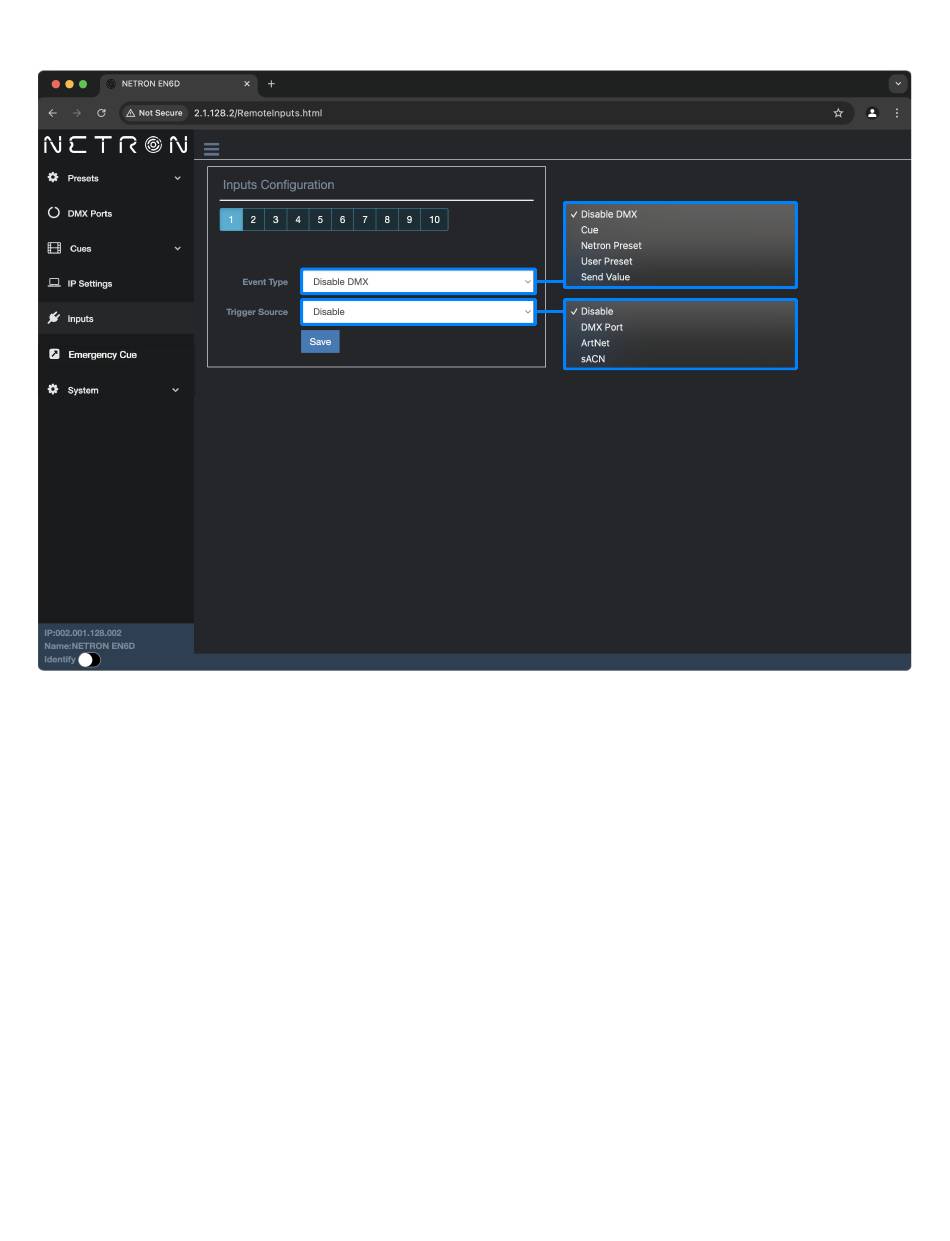This screenshot has height=1241, width=950.
Task: Reload the page with refresh icon
Action: (101, 113)
